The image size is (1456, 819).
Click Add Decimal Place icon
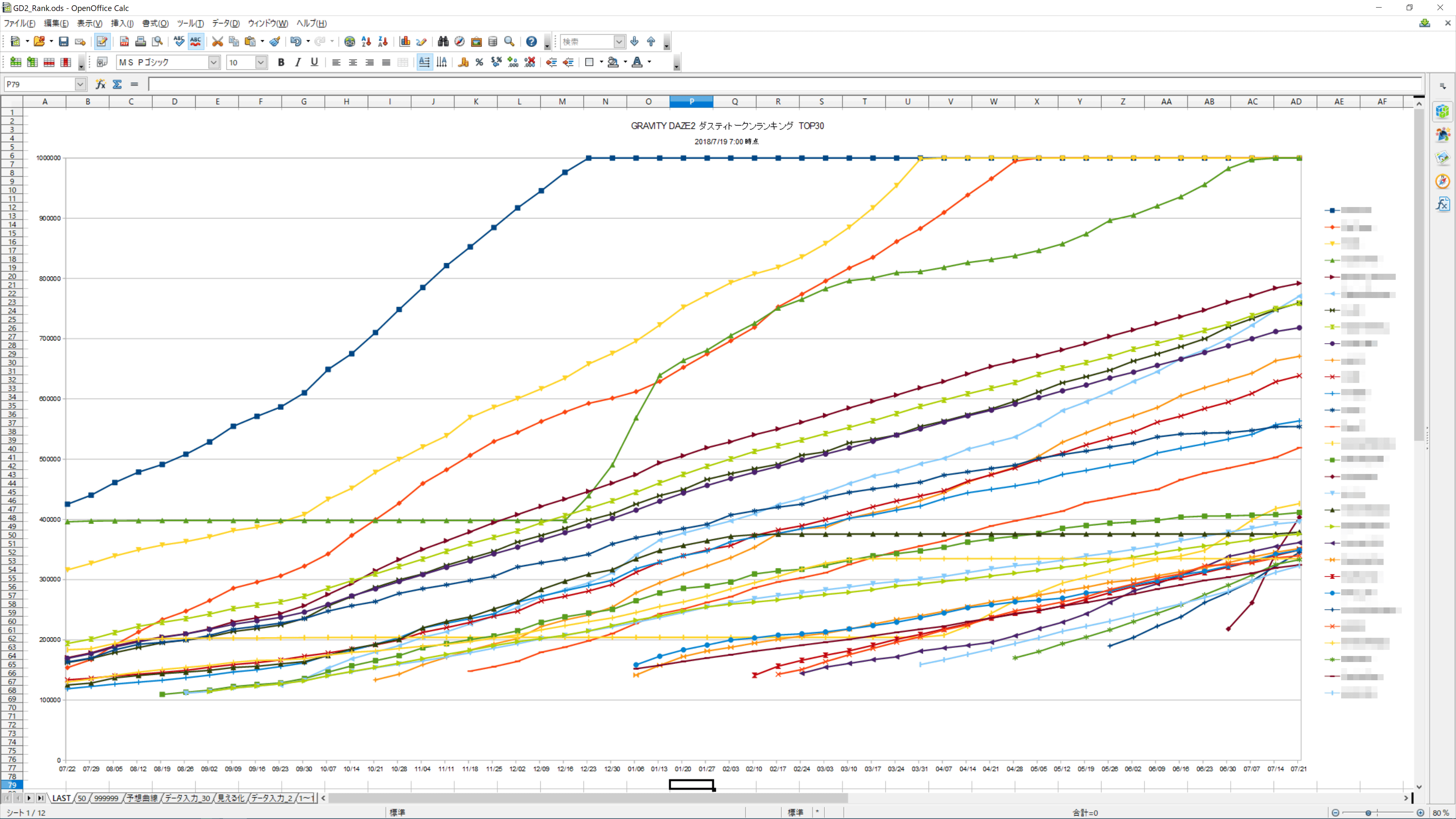pyautogui.click(x=513, y=62)
